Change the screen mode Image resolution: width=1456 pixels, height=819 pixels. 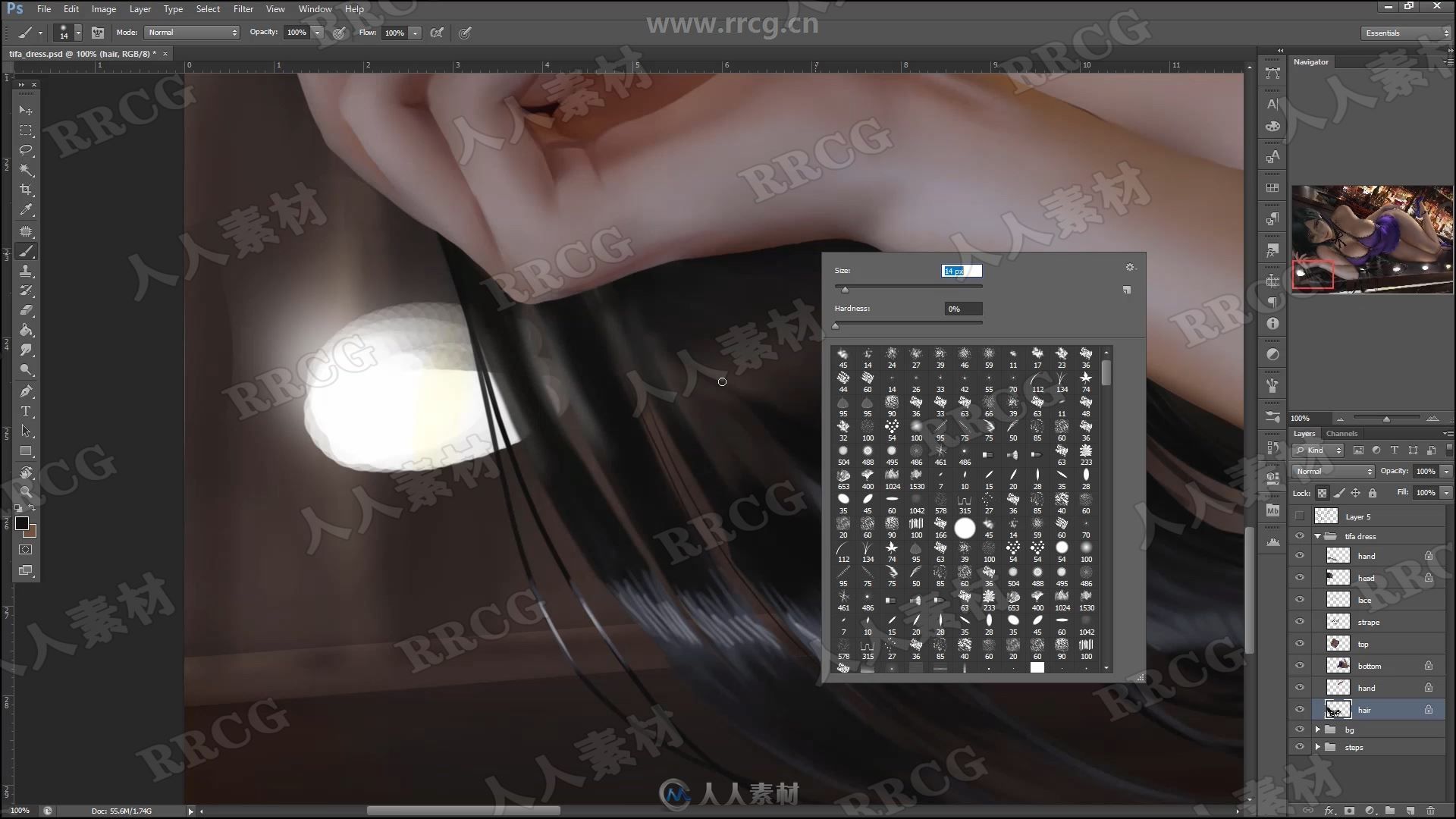(26, 570)
